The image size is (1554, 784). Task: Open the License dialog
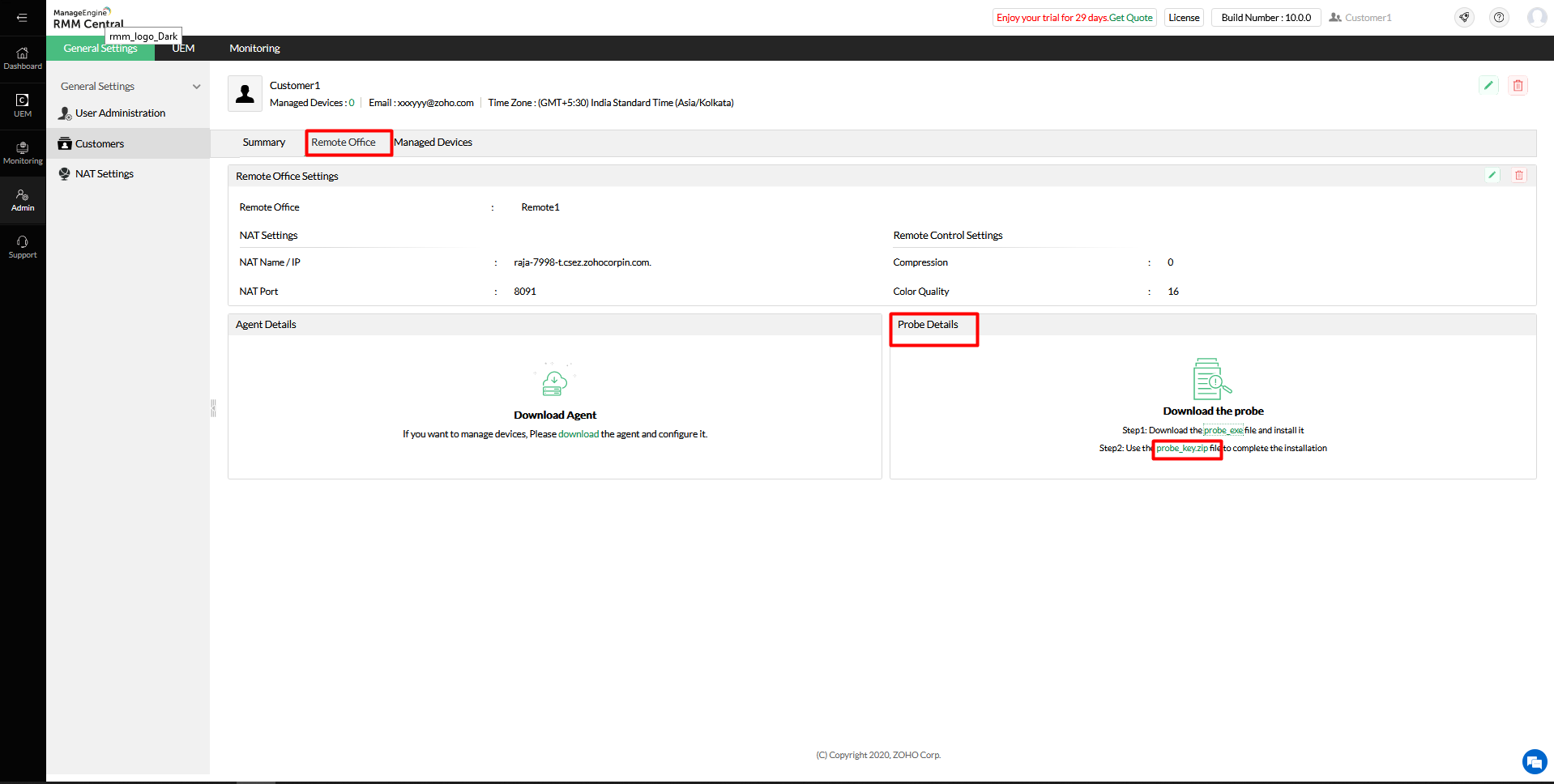tap(1183, 16)
